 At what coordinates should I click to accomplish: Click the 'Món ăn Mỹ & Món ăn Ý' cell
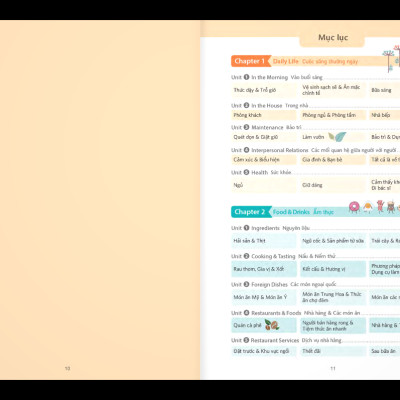pyautogui.click(x=264, y=297)
